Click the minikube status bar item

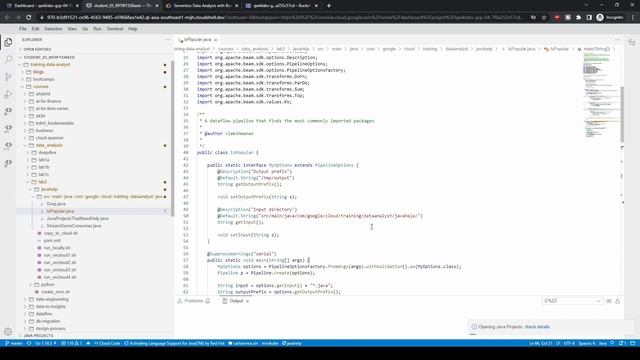point(270,343)
